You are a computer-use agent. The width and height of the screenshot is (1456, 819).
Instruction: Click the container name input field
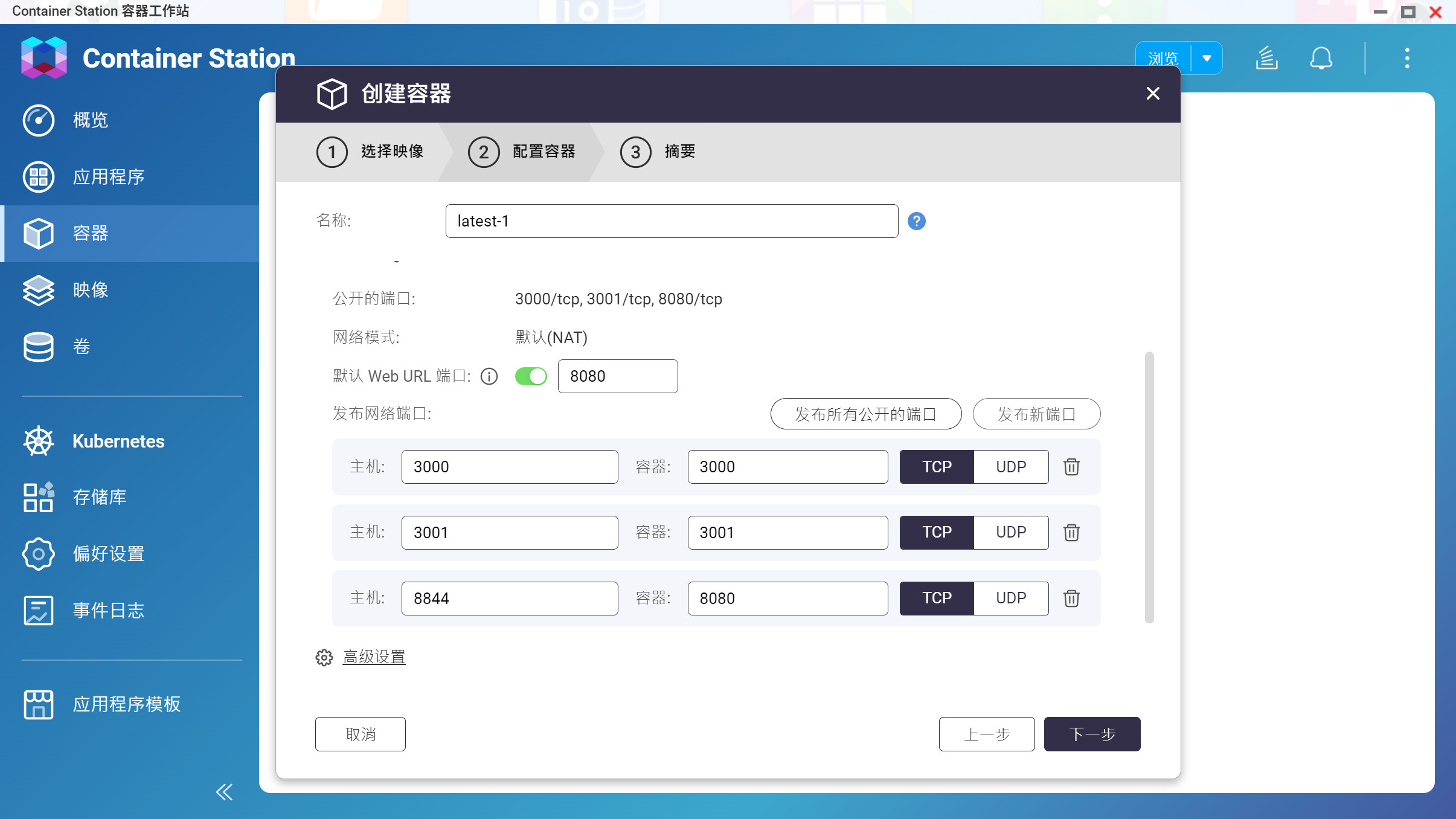671,221
